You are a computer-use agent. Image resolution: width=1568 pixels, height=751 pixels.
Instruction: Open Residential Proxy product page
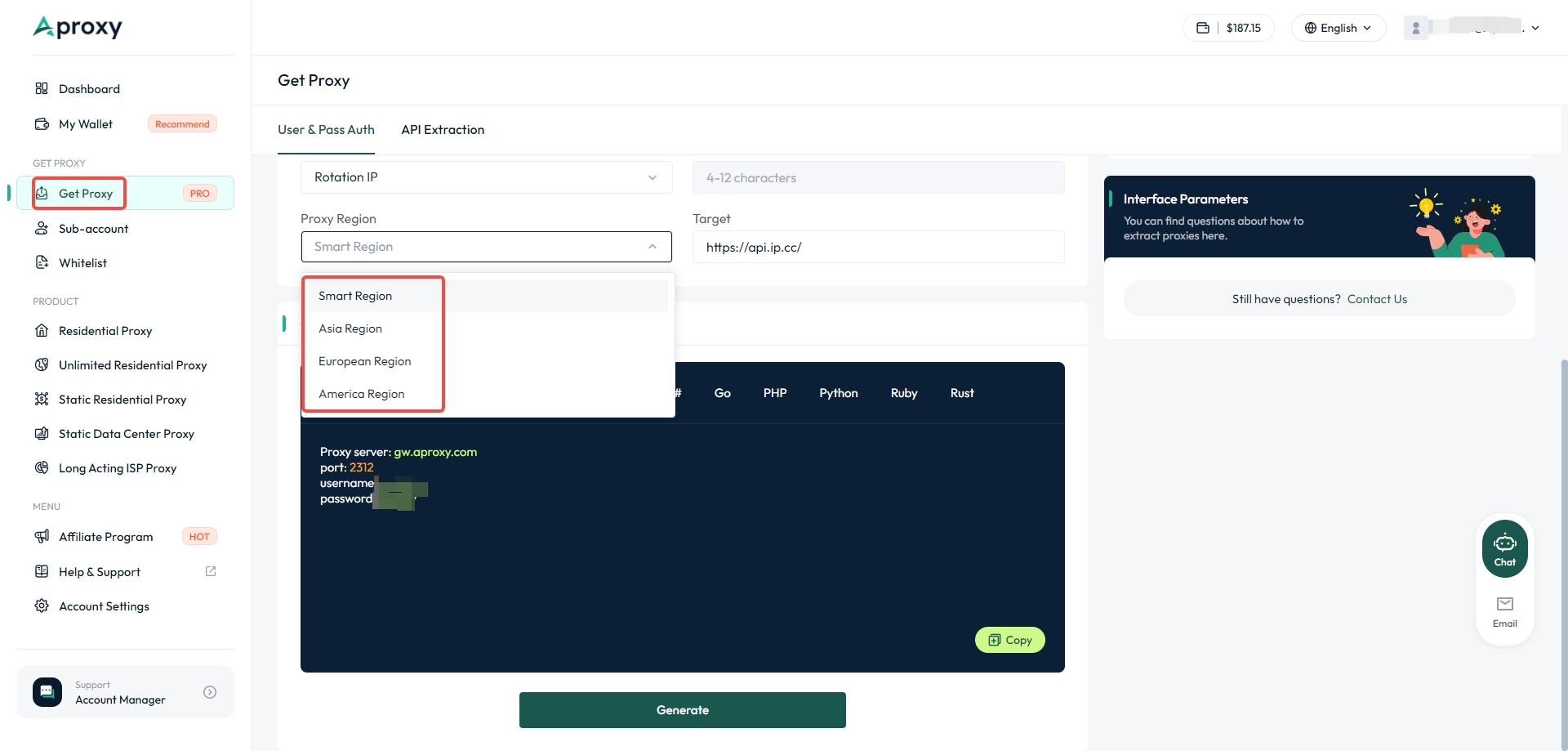(105, 331)
